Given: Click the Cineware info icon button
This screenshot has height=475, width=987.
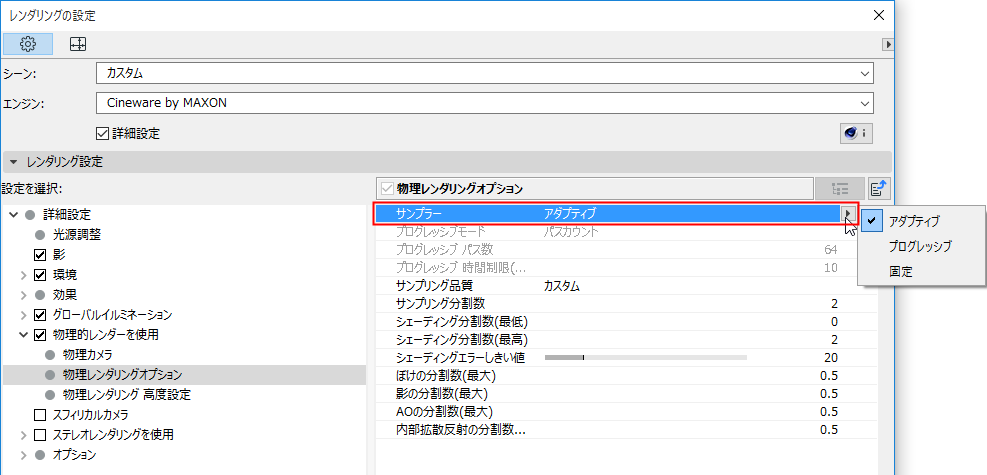Looking at the screenshot, I should tap(857, 133).
